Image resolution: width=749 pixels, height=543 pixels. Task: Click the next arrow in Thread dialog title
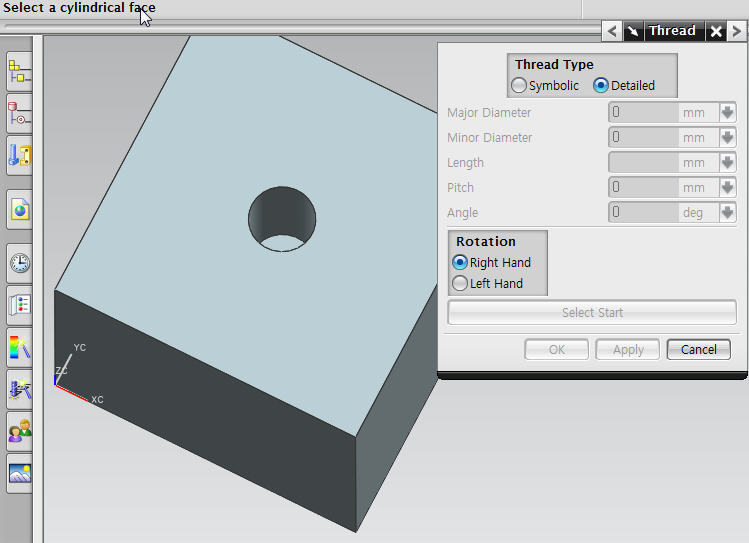pyautogui.click(x=736, y=32)
